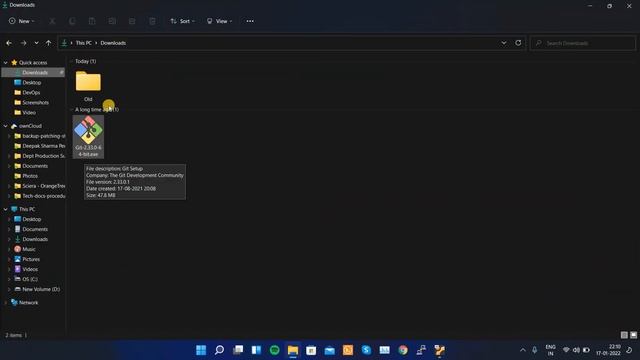Open taskbar Search
This screenshot has width=640, height=360.
[219, 350]
